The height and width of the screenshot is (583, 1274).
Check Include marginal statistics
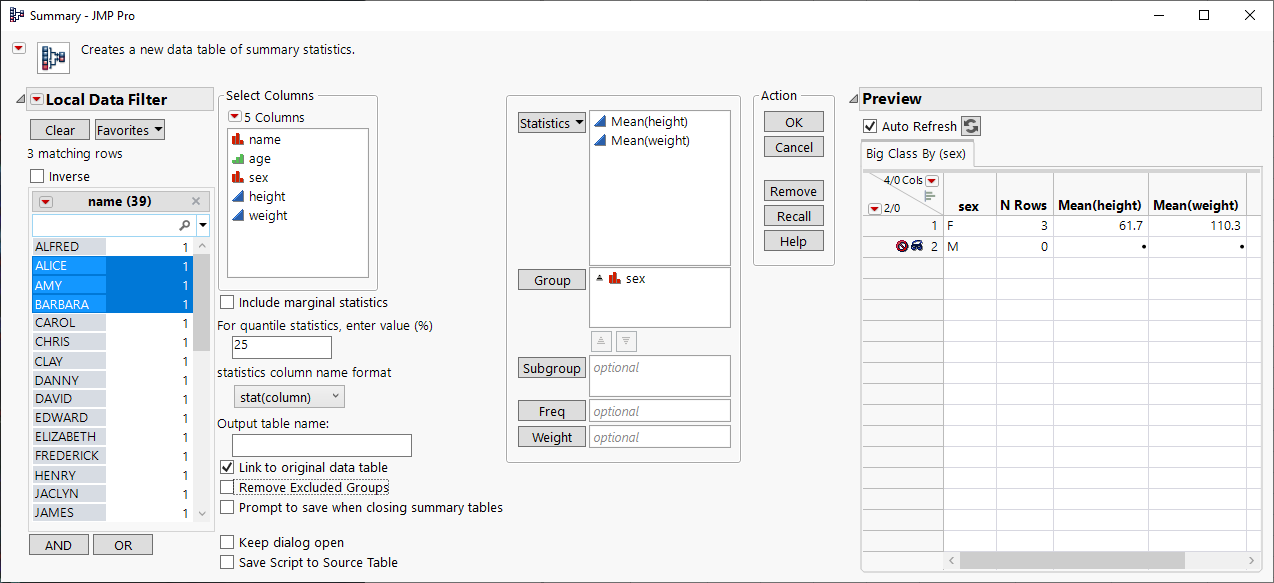point(227,302)
